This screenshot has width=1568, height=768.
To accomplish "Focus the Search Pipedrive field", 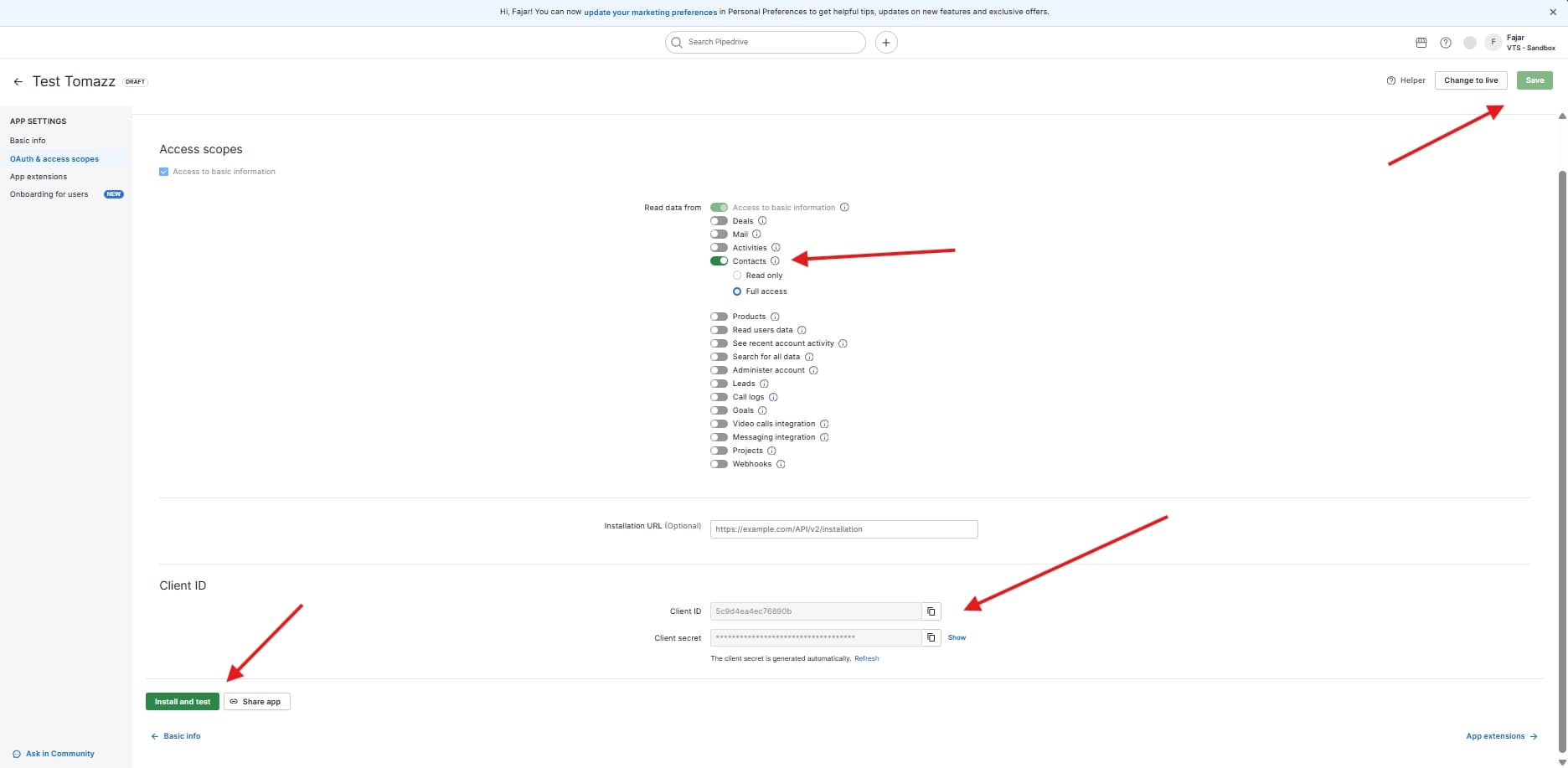I will (x=766, y=42).
